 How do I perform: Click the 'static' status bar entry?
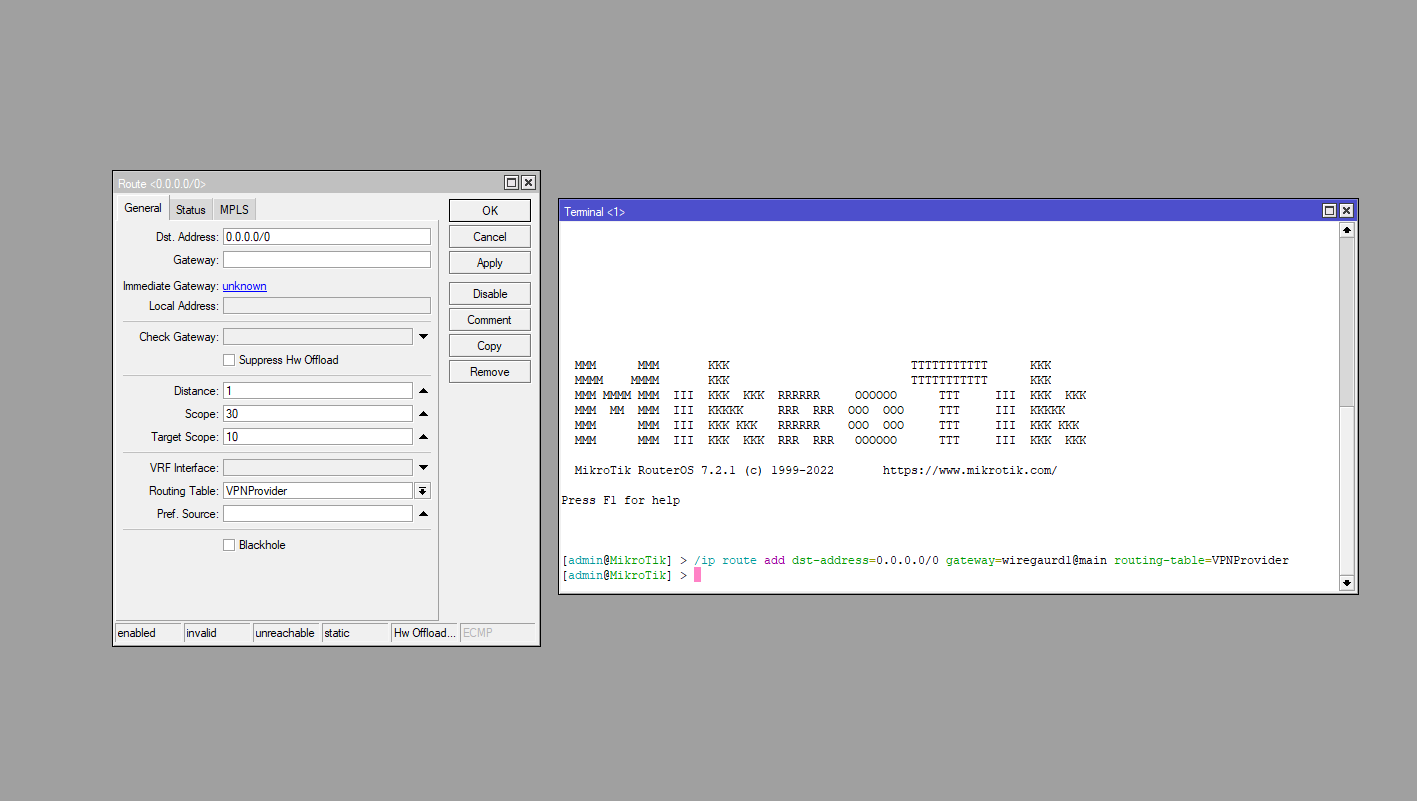coord(355,633)
